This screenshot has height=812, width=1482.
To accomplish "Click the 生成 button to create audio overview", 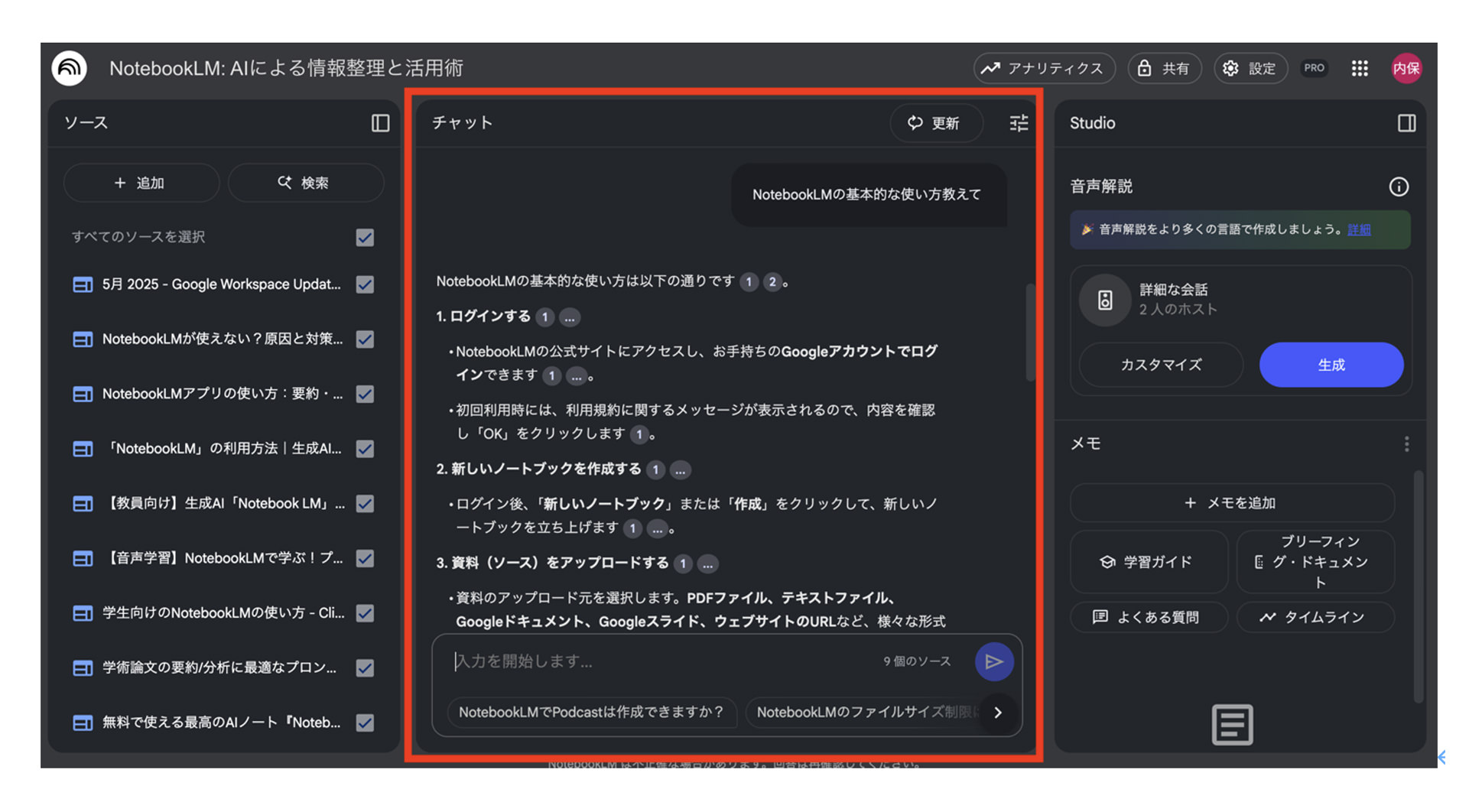I will tap(1331, 365).
